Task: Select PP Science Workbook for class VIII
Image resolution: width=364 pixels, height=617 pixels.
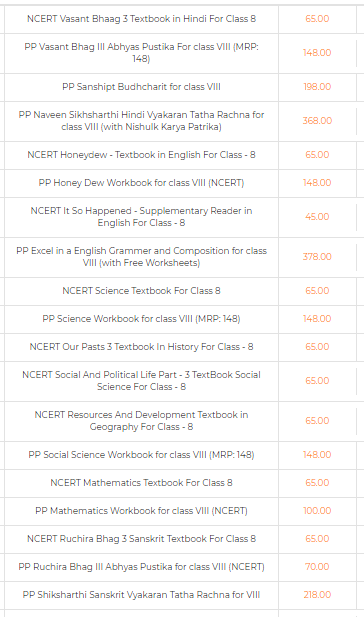Action: (141, 319)
